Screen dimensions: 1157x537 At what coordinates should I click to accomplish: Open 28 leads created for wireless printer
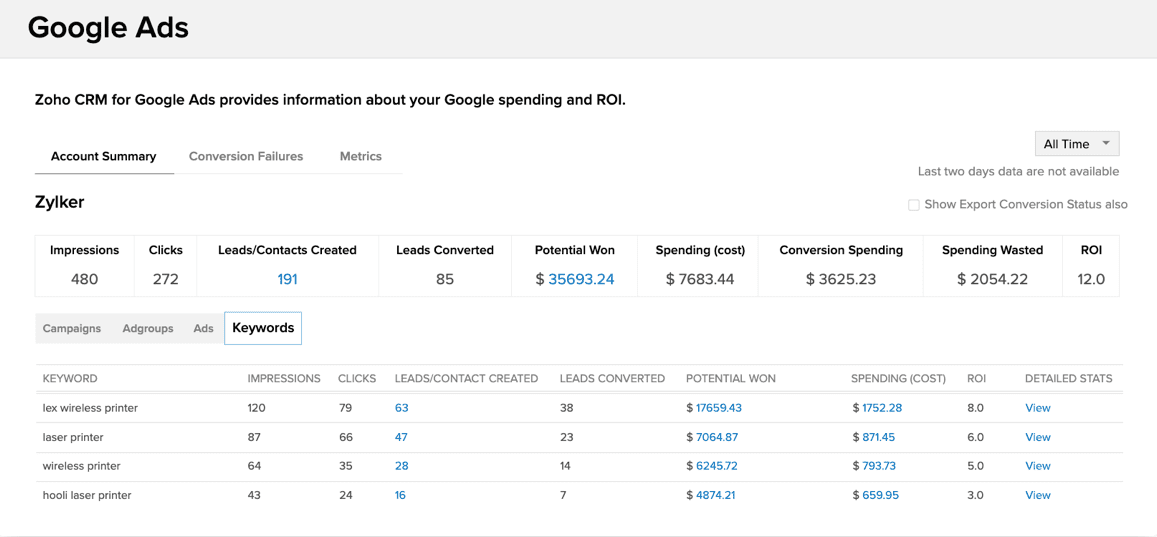coord(401,466)
